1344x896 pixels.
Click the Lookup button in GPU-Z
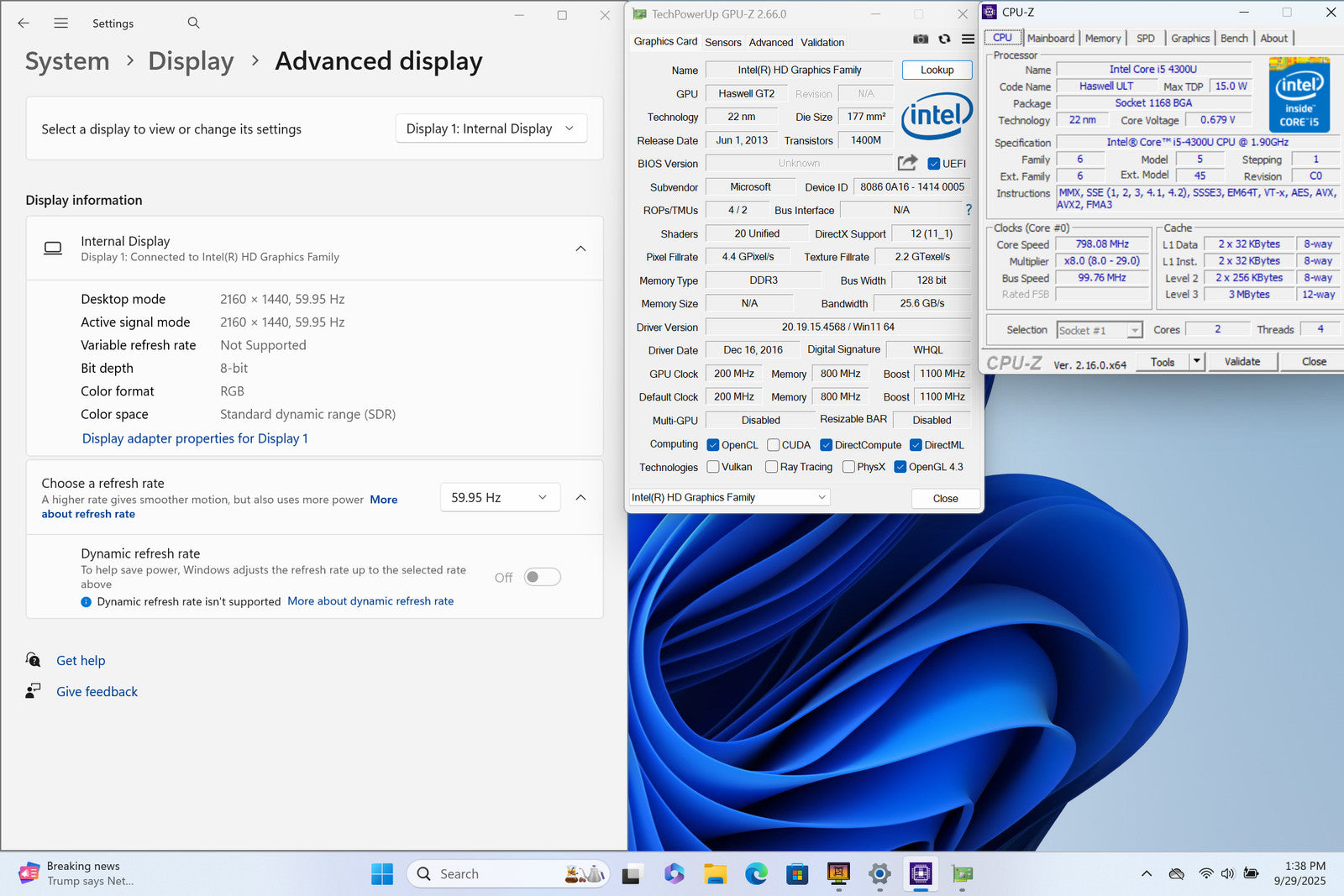tap(937, 71)
